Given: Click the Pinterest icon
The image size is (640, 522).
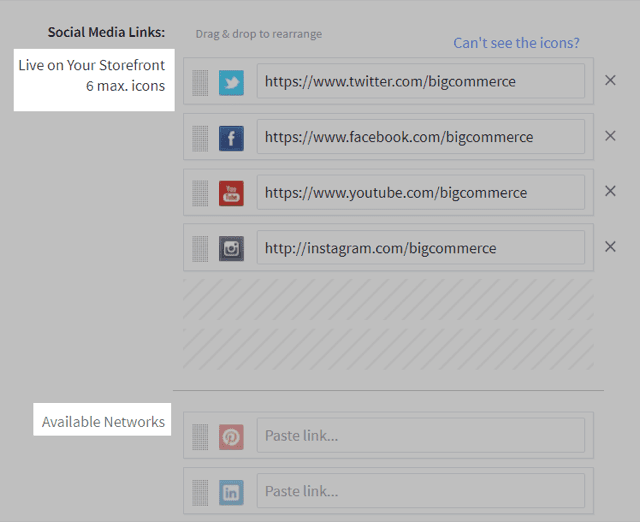Looking at the screenshot, I should coord(231,437).
